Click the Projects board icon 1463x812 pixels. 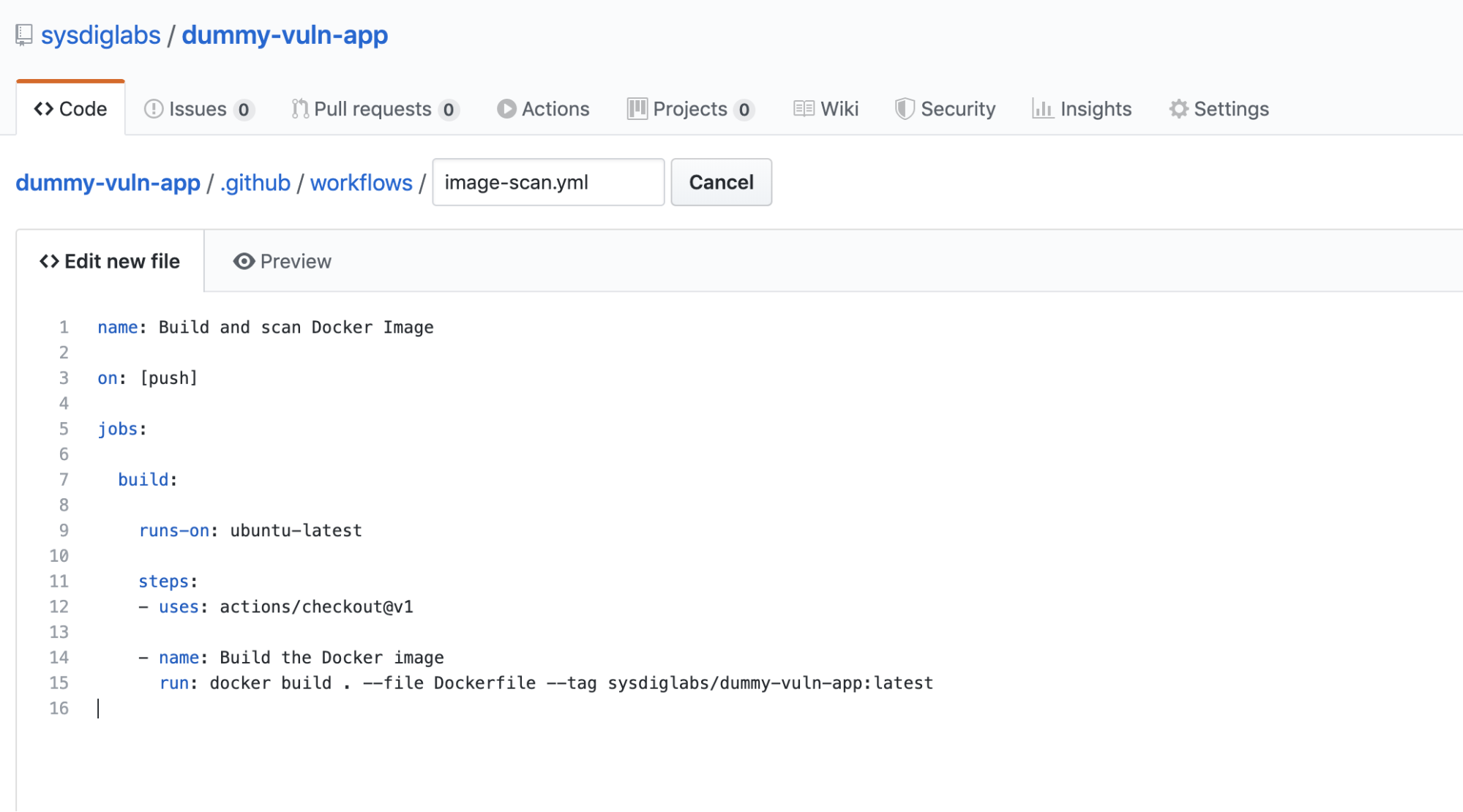pyautogui.click(x=637, y=109)
